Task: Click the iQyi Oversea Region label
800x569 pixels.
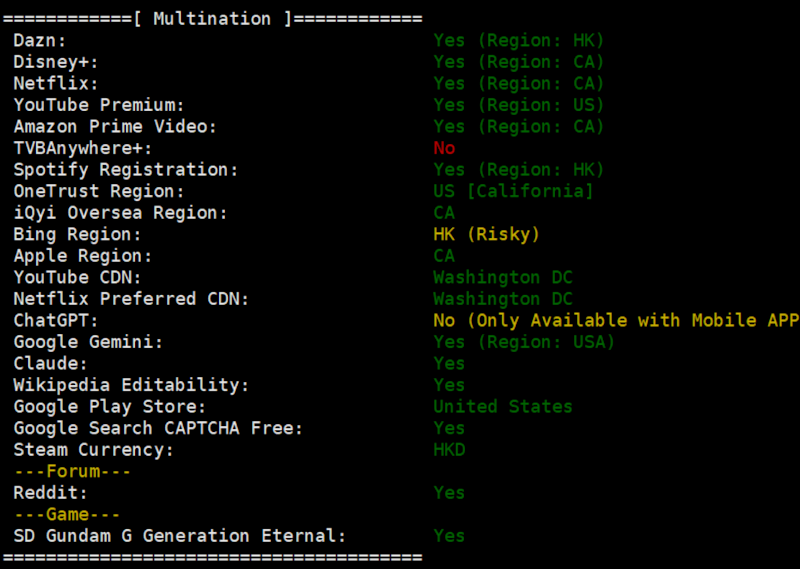Action: tap(120, 212)
